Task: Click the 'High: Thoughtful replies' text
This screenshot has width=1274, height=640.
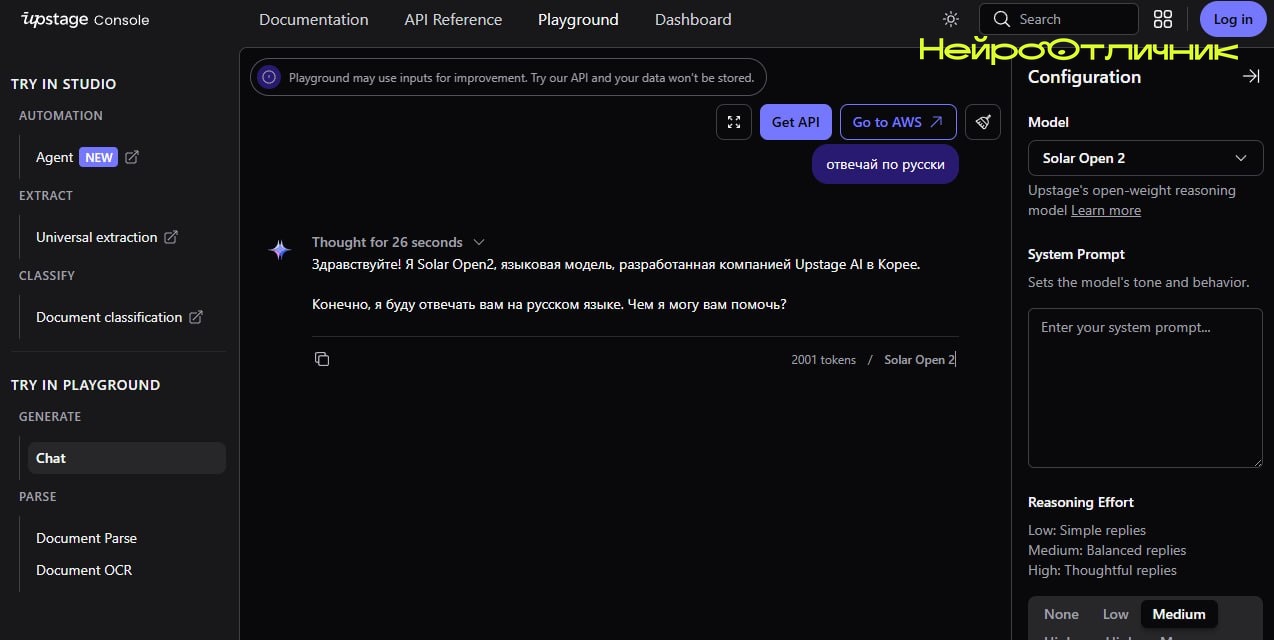Action: (1102, 570)
